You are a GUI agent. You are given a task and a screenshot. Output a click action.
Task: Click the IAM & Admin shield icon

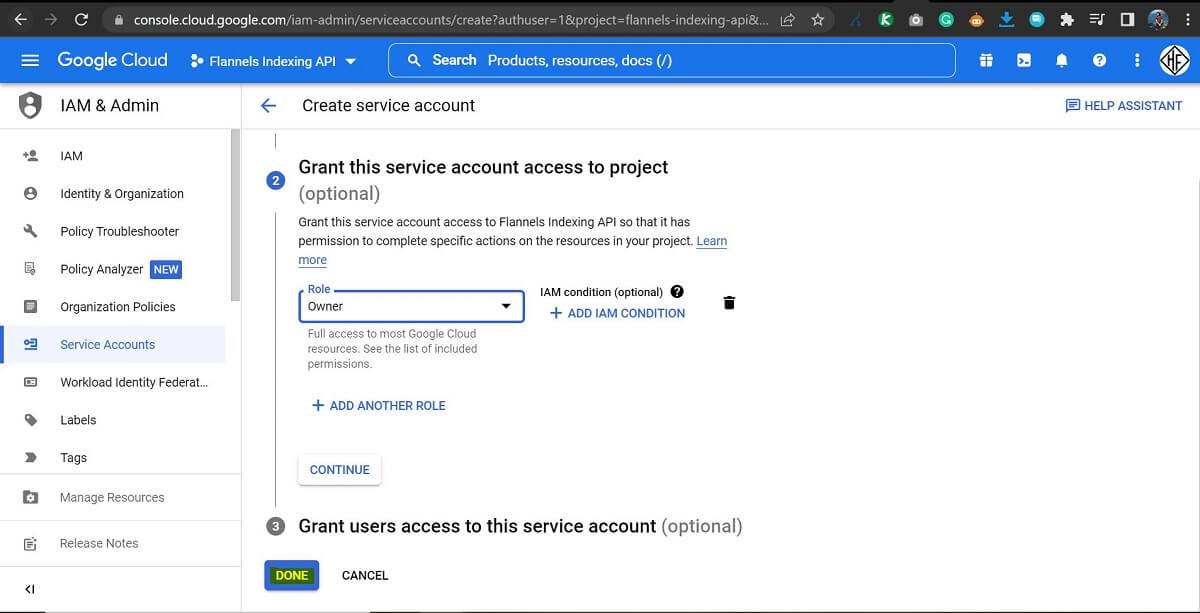[31, 105]
